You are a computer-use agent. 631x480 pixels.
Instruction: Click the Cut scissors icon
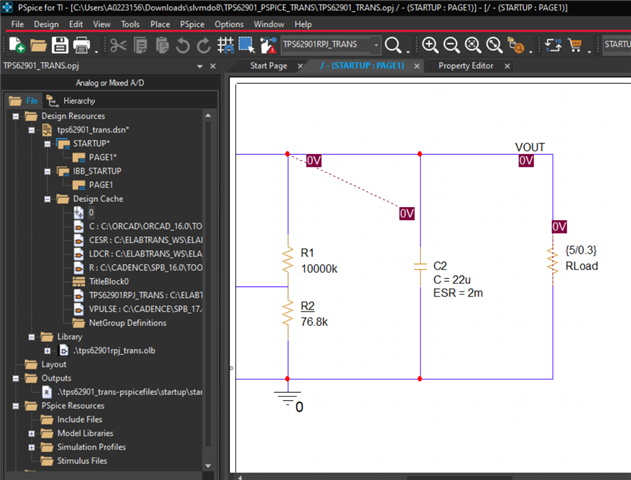point(117,45)
